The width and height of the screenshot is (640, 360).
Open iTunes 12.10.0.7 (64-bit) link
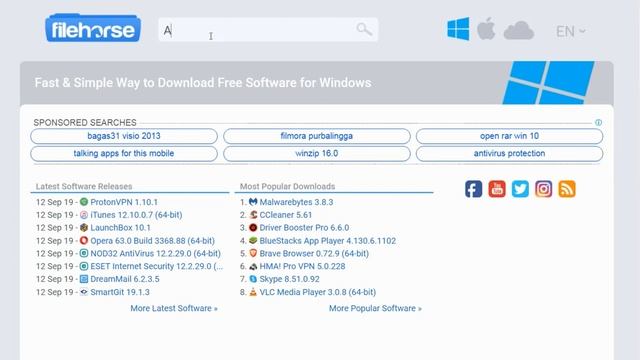point(136,215)
